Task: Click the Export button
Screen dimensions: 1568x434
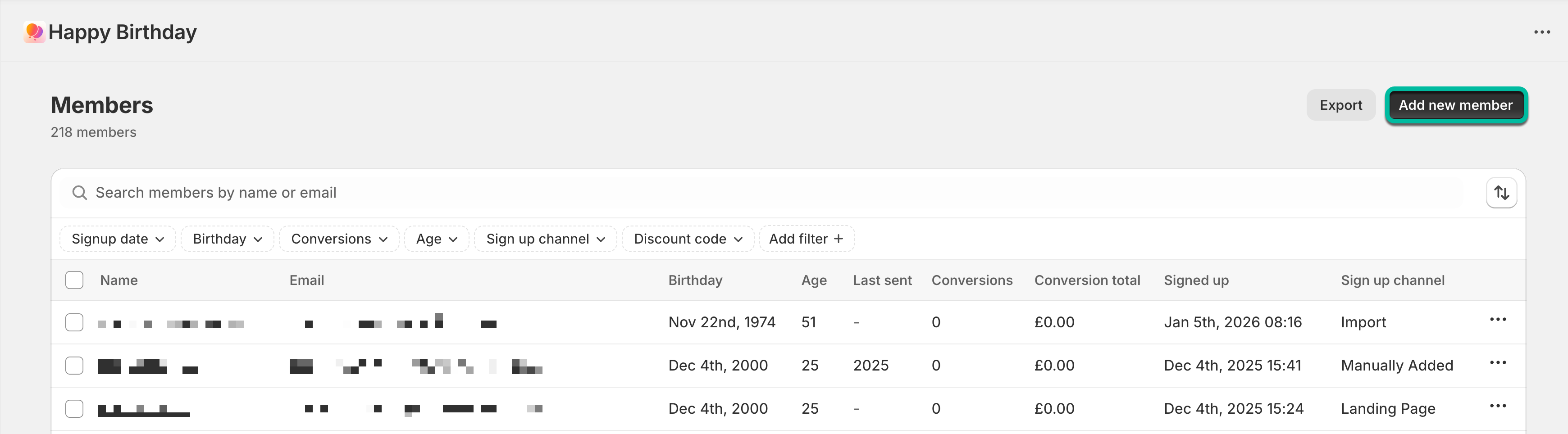Action: (x=1340, y=105)
